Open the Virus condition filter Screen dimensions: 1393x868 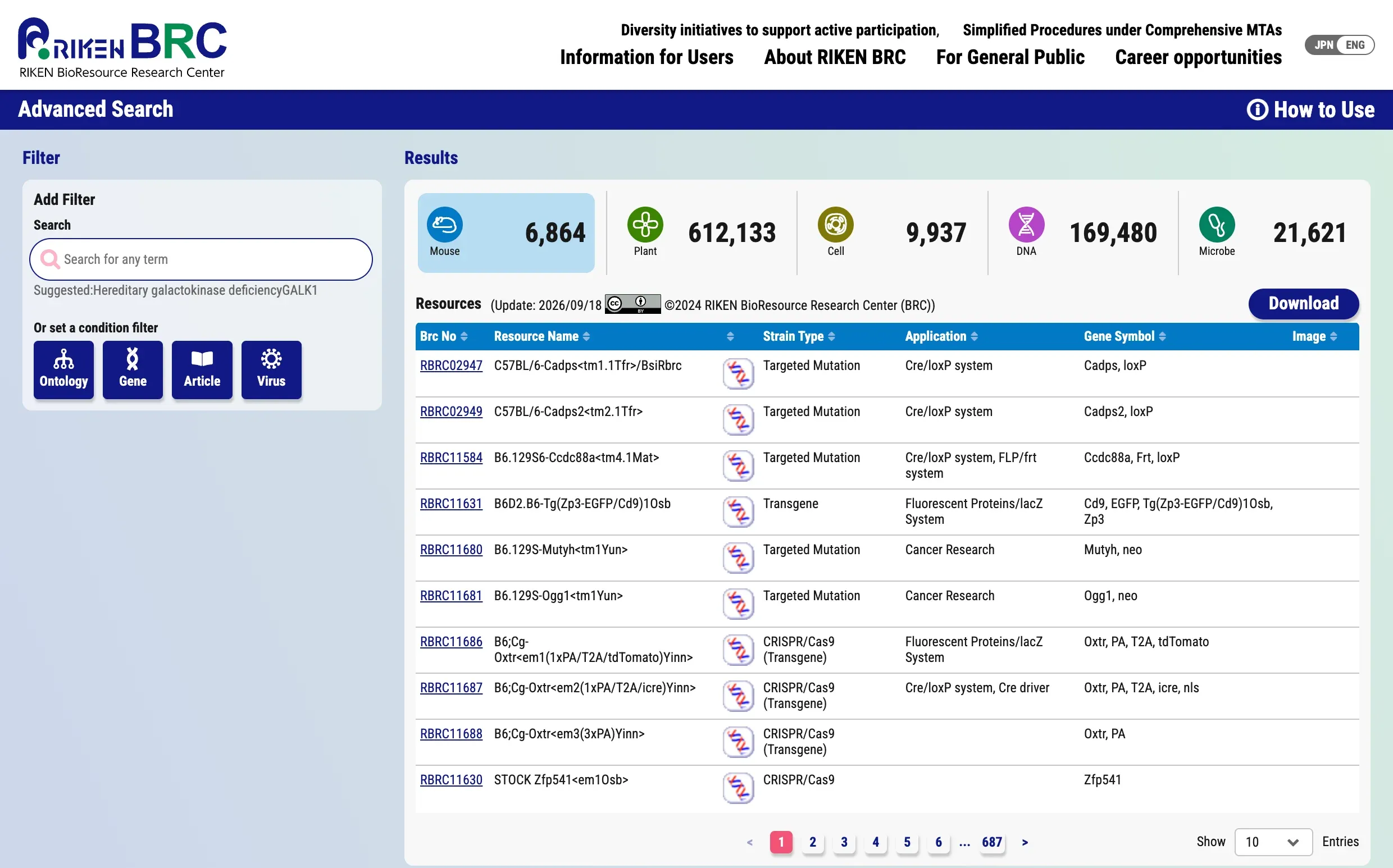[x=271, y=369]
